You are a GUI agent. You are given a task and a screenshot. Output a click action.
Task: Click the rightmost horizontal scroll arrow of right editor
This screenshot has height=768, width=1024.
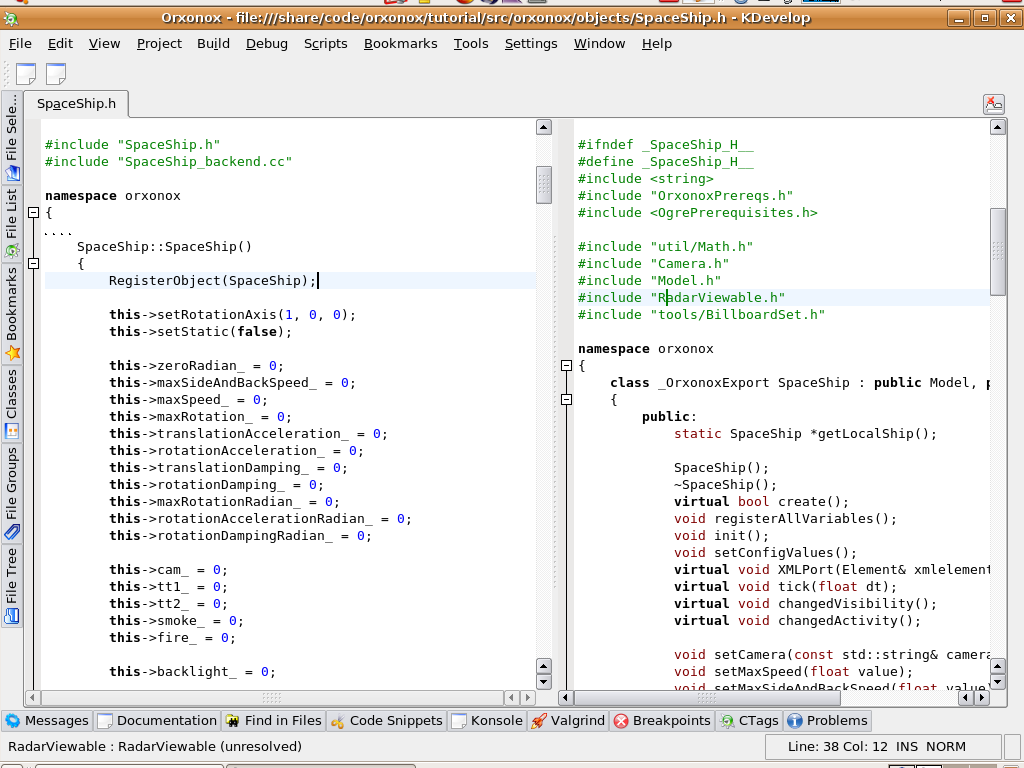click(x=982, y=697)
